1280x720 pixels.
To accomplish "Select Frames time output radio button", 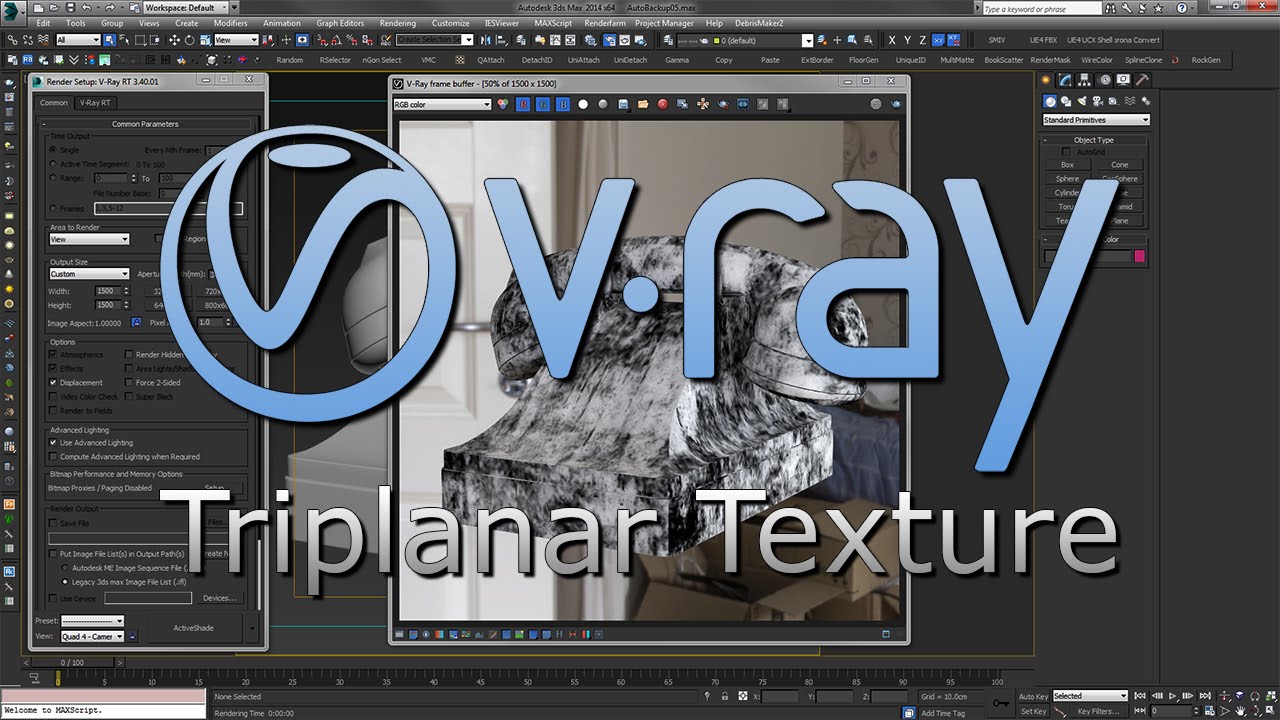I will pos(53,209).
